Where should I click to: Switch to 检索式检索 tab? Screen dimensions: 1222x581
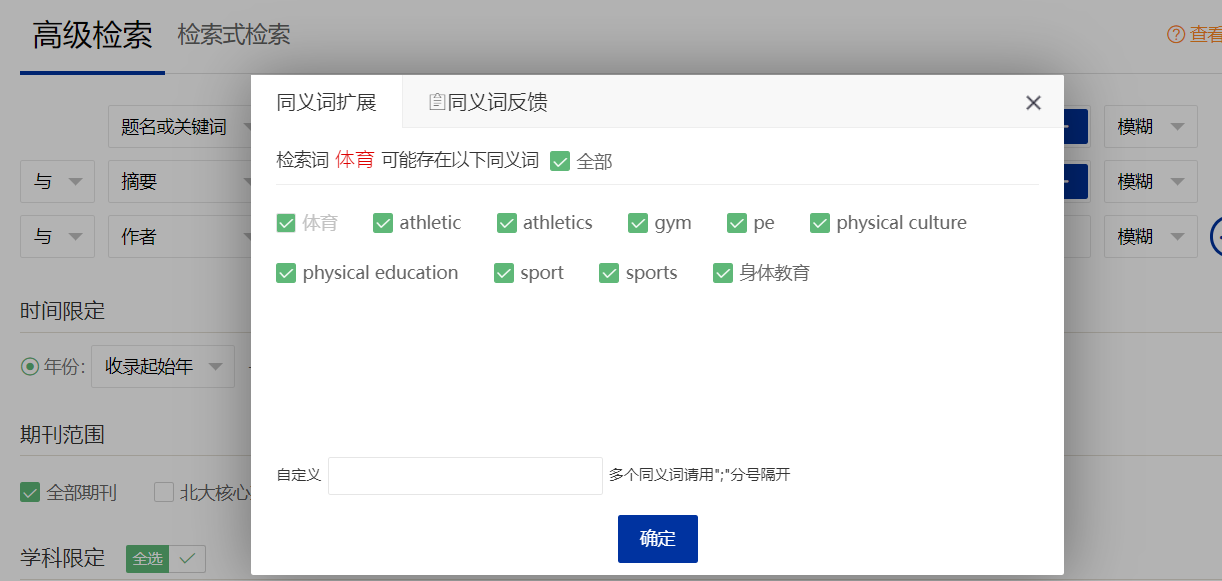pyautogui.click(x=234, y=35)
